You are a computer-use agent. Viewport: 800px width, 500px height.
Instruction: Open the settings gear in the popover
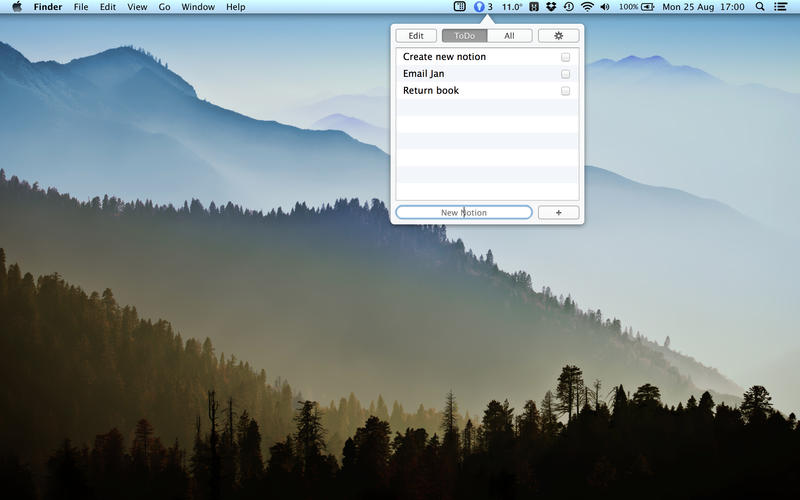pyautogui.click(x=558, y=36)
